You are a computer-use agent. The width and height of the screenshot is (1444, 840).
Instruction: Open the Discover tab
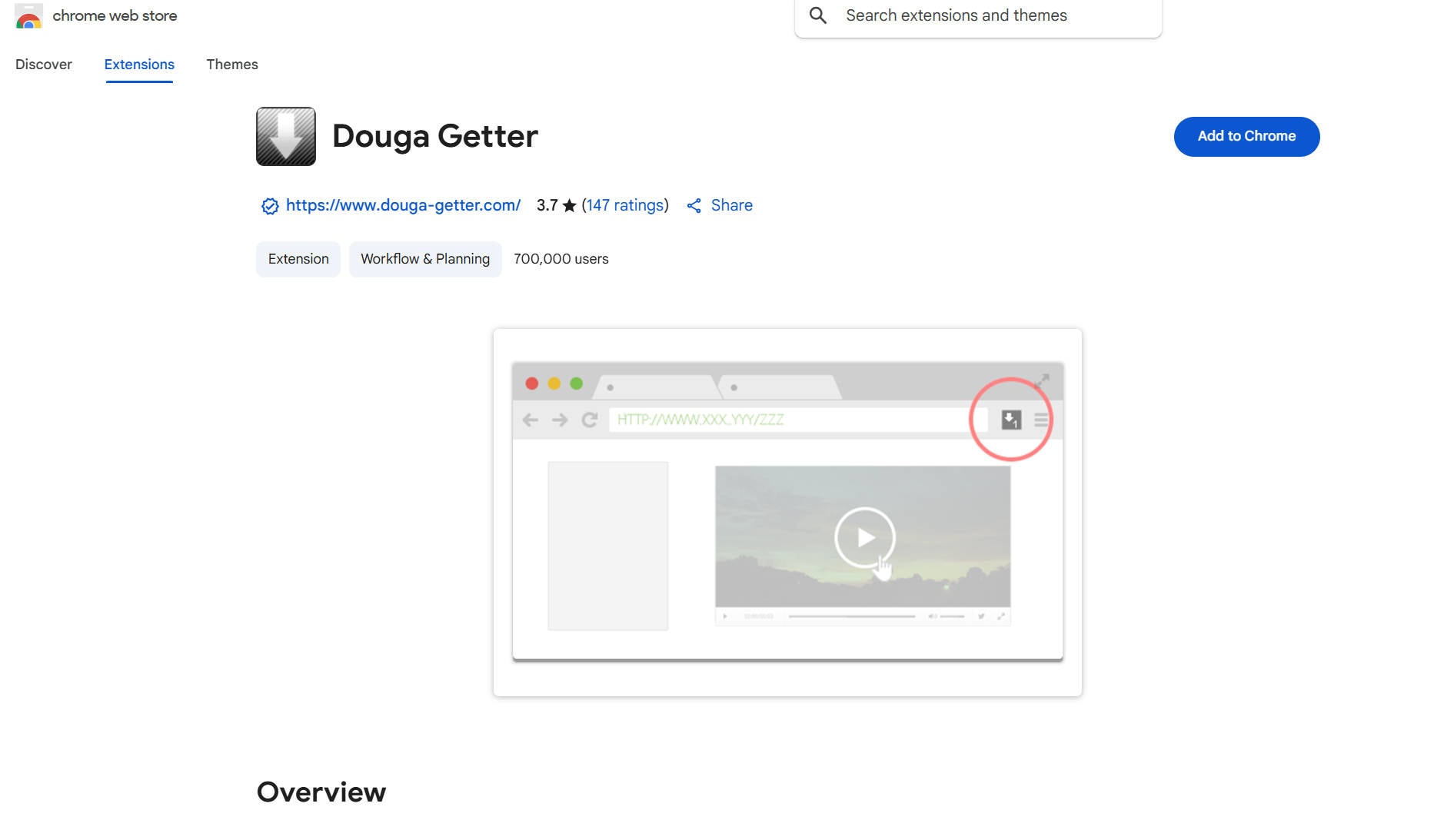[x=44, y=65]
